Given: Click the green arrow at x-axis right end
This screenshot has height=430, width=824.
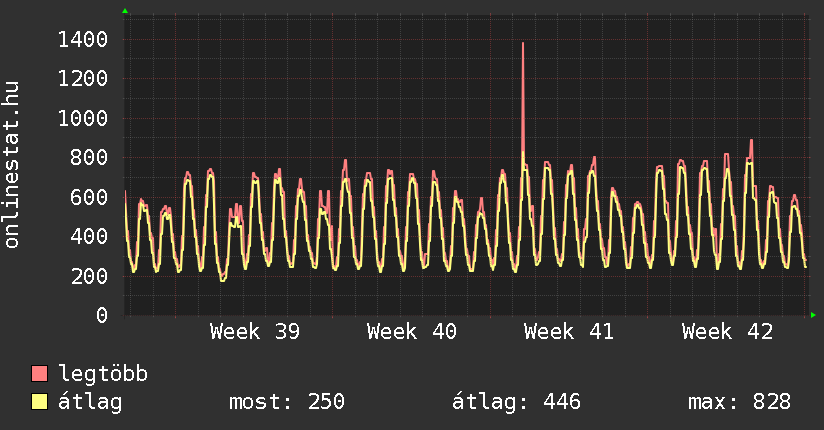Looking at the screenshot, I should click(x=814, y=315).
